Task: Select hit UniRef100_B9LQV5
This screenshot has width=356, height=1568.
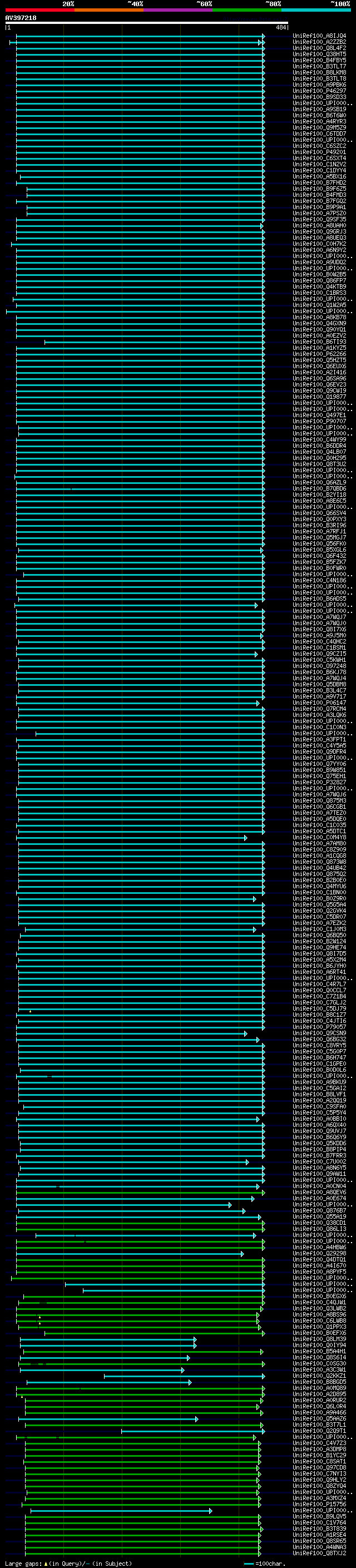Action: coord(319,1516)
